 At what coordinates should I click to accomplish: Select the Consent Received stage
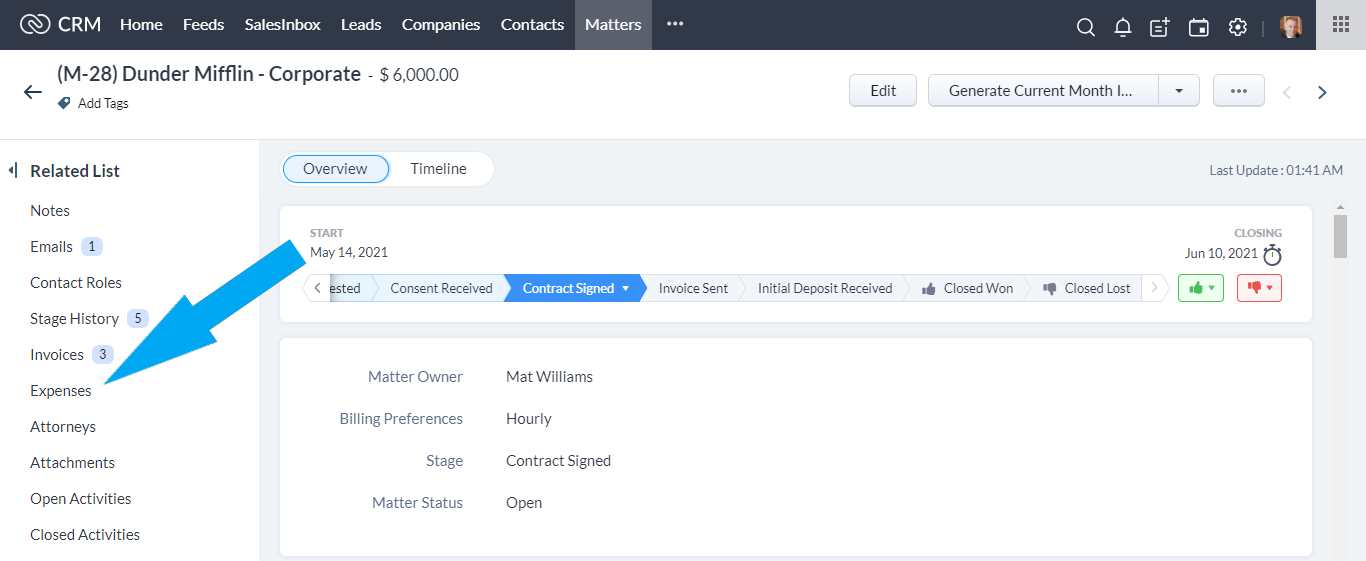coord(441,288)
